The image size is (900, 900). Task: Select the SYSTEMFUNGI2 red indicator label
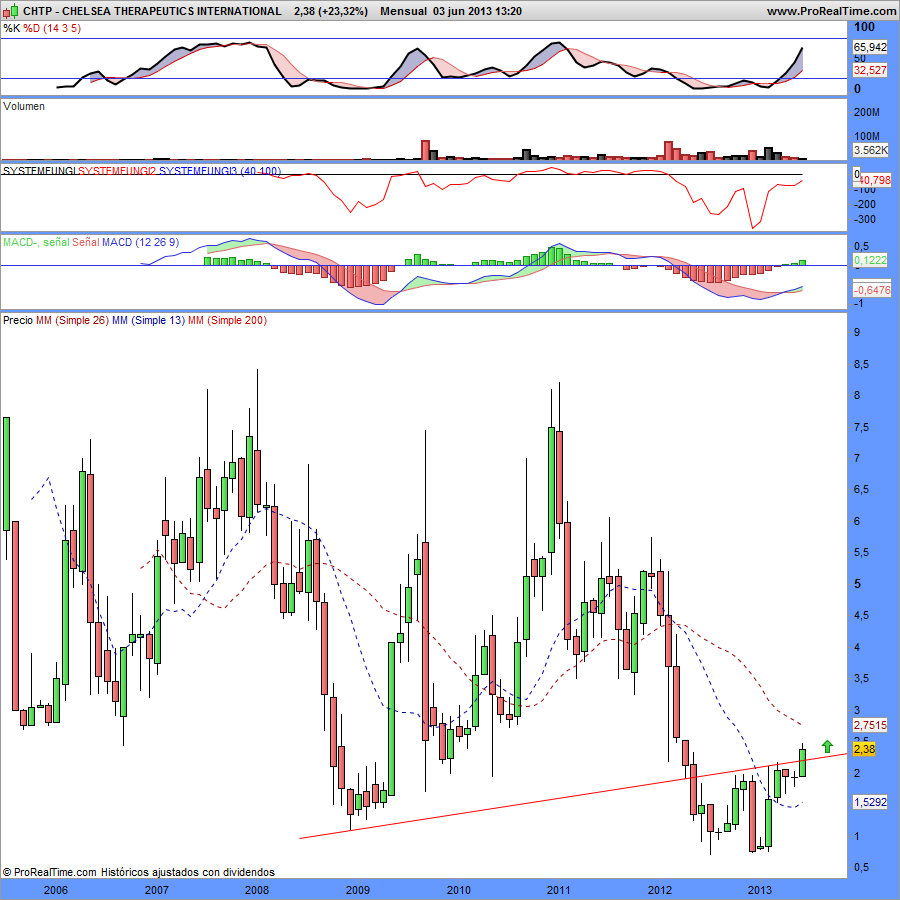pyautogui.click(x=117, y=171)
